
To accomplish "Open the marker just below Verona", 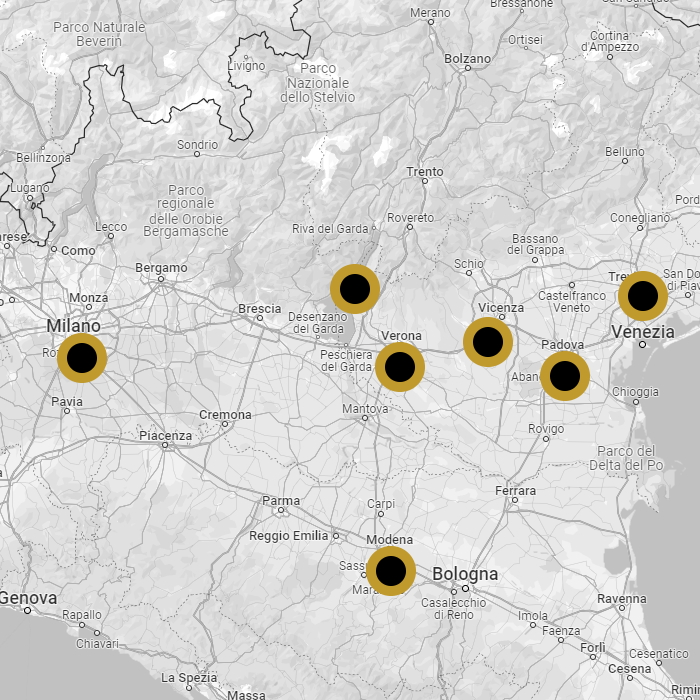I will click(400, 367).
